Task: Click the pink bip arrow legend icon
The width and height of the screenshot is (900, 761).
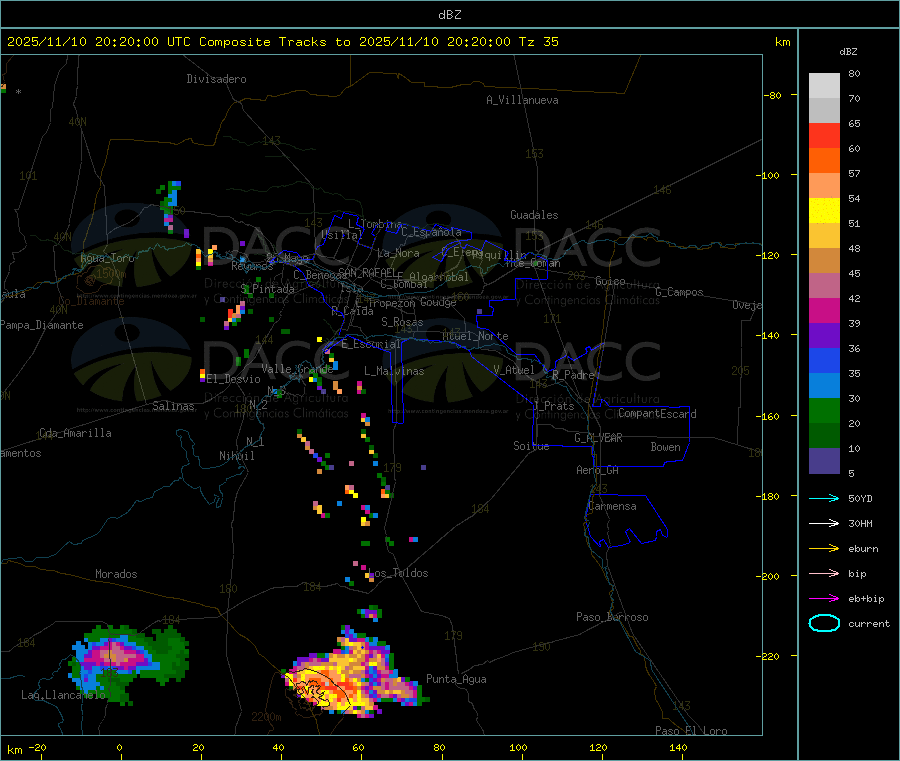Action: pyautogui.click(x=824, y=573)
